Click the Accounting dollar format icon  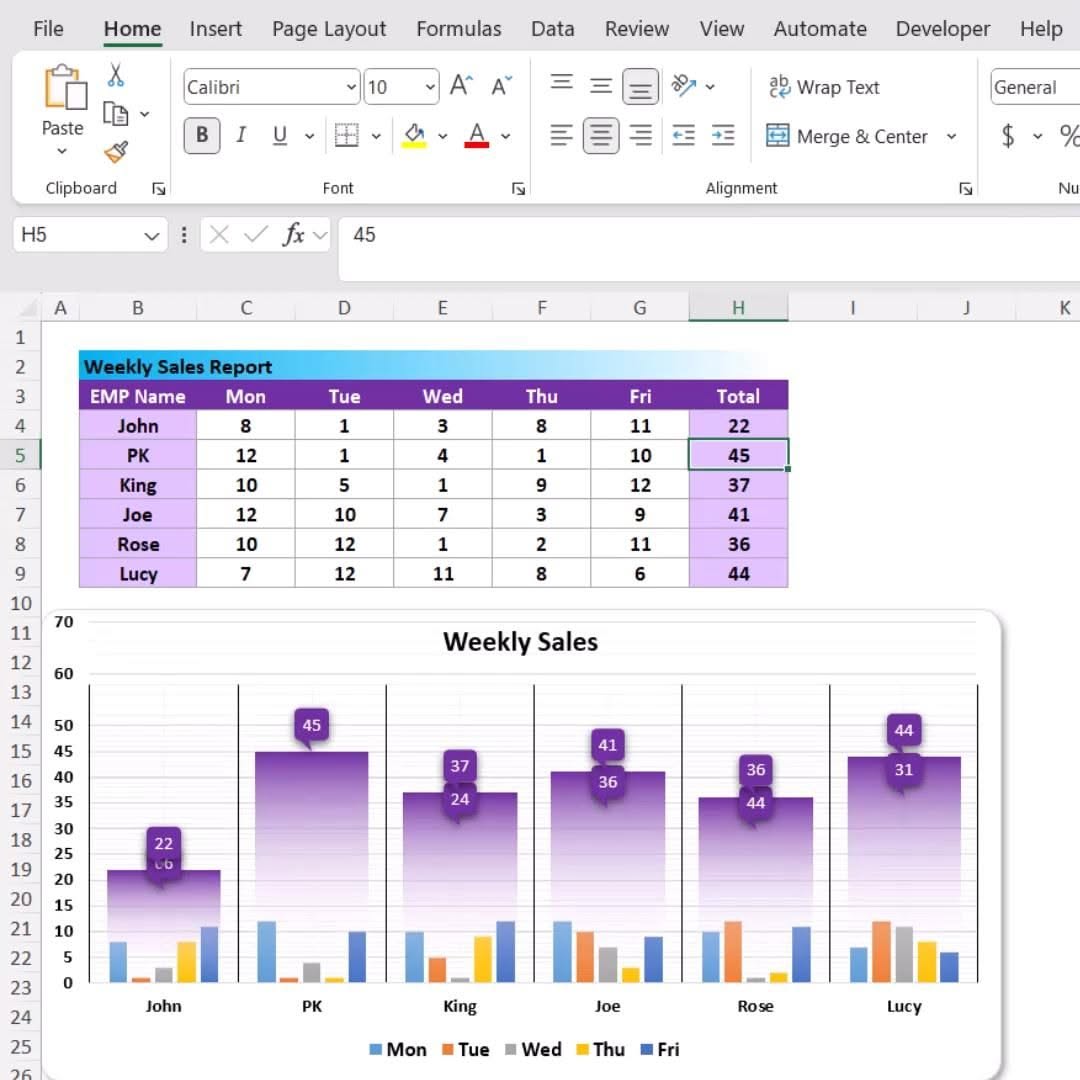coord(1007,136)
